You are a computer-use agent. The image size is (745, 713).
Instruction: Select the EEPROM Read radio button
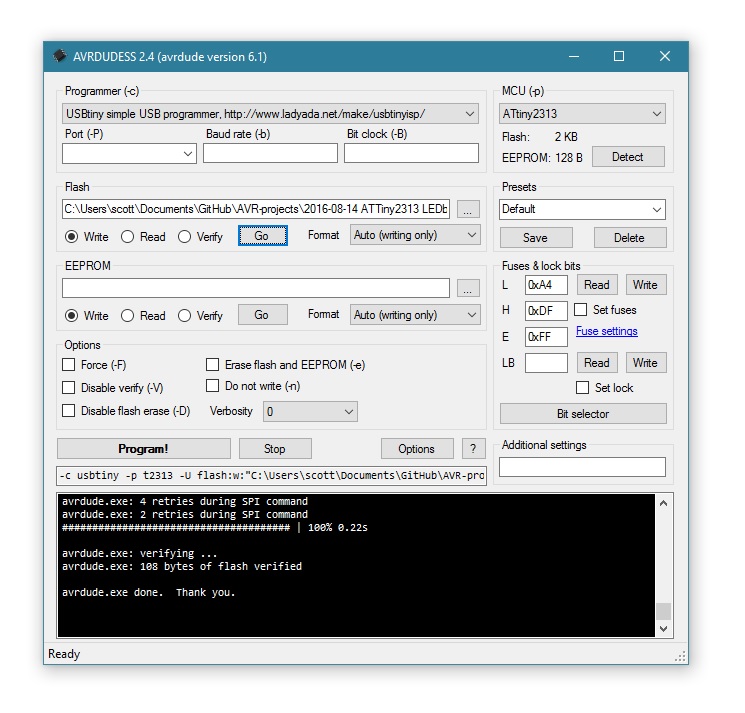click(x=127, y=315)
